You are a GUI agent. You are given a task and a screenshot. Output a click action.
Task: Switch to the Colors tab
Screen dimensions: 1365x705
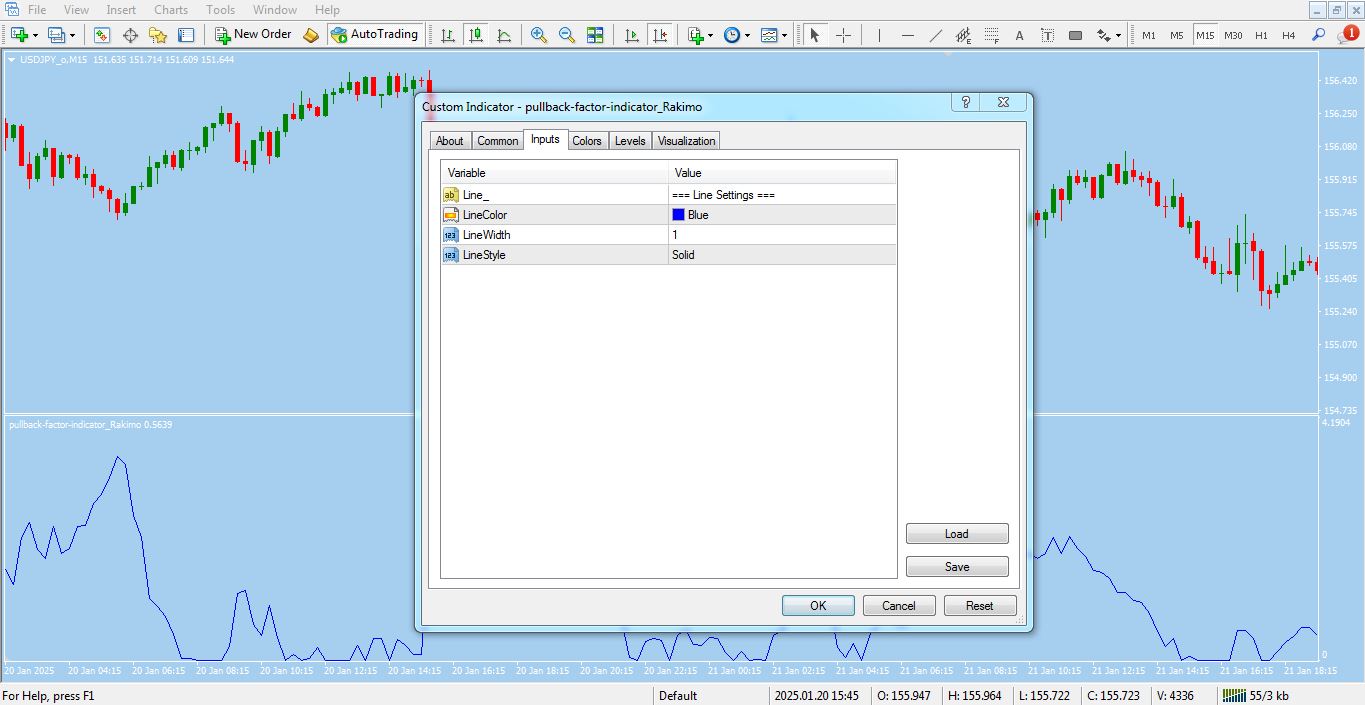[586, 141]
